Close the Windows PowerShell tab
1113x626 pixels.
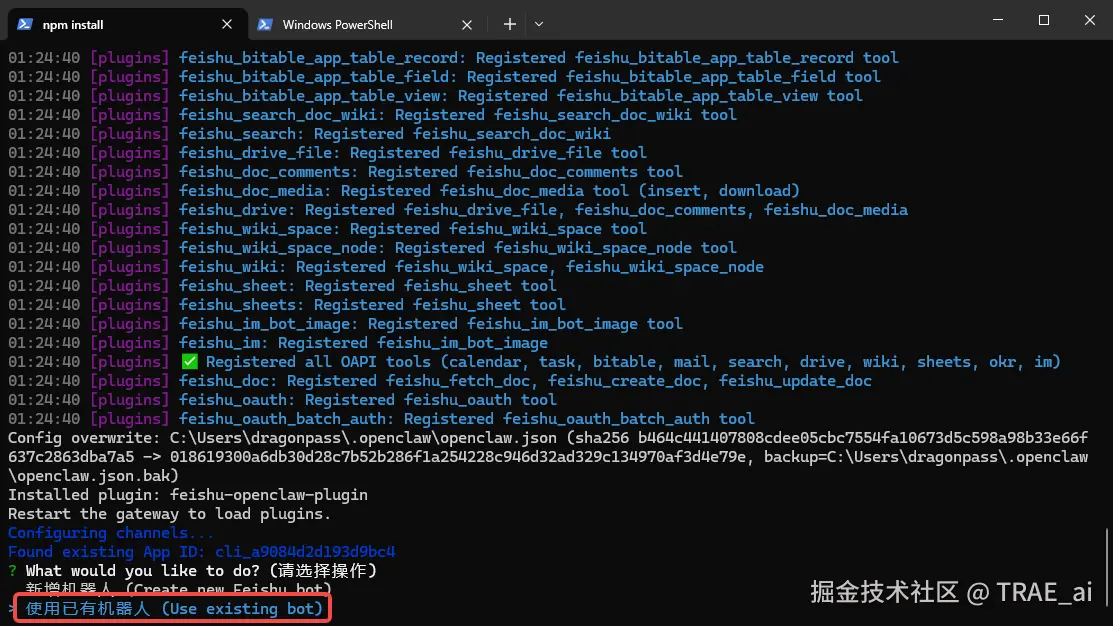466,25
